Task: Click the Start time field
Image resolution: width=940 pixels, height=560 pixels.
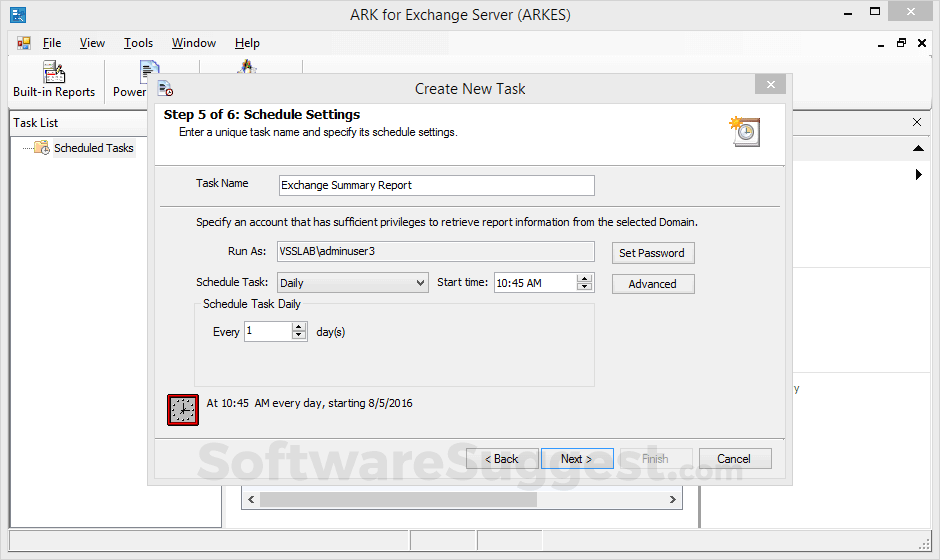Action: coord(535,282)
